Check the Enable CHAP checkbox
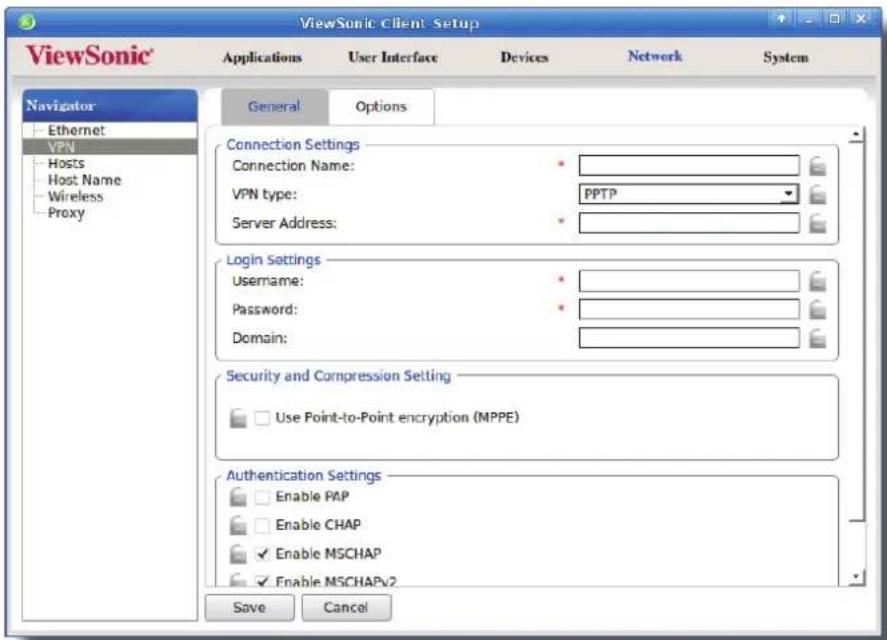 pyautogui.click(x=262, y=525)
